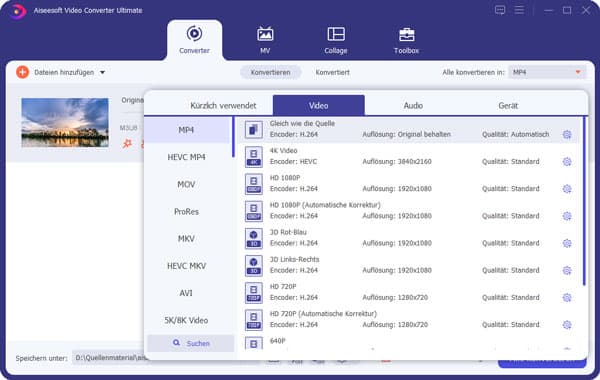Open settings gear for 3D Rot-Blau

click(x=567, y=243)
